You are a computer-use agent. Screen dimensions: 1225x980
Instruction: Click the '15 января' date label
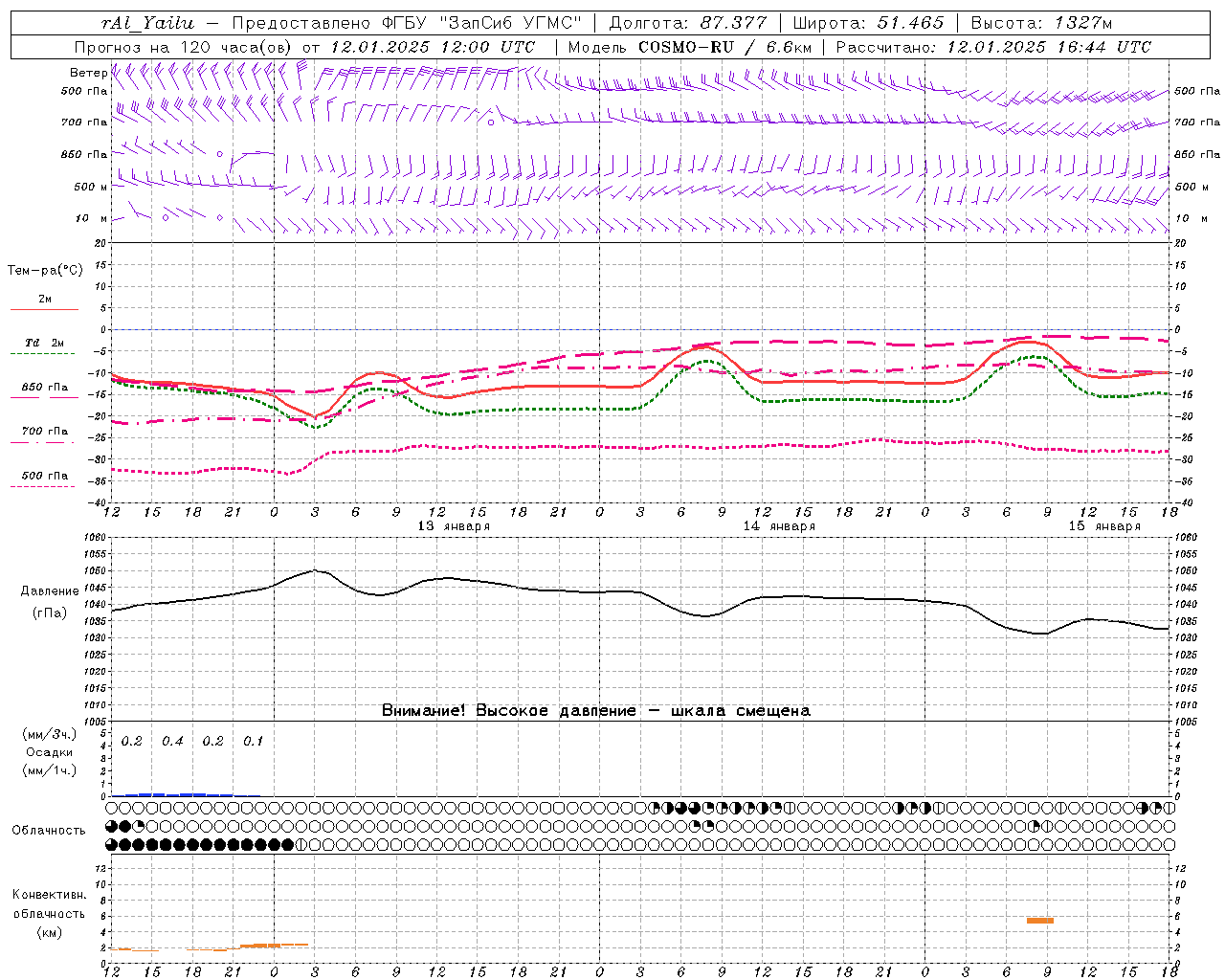pos(1104,526)
